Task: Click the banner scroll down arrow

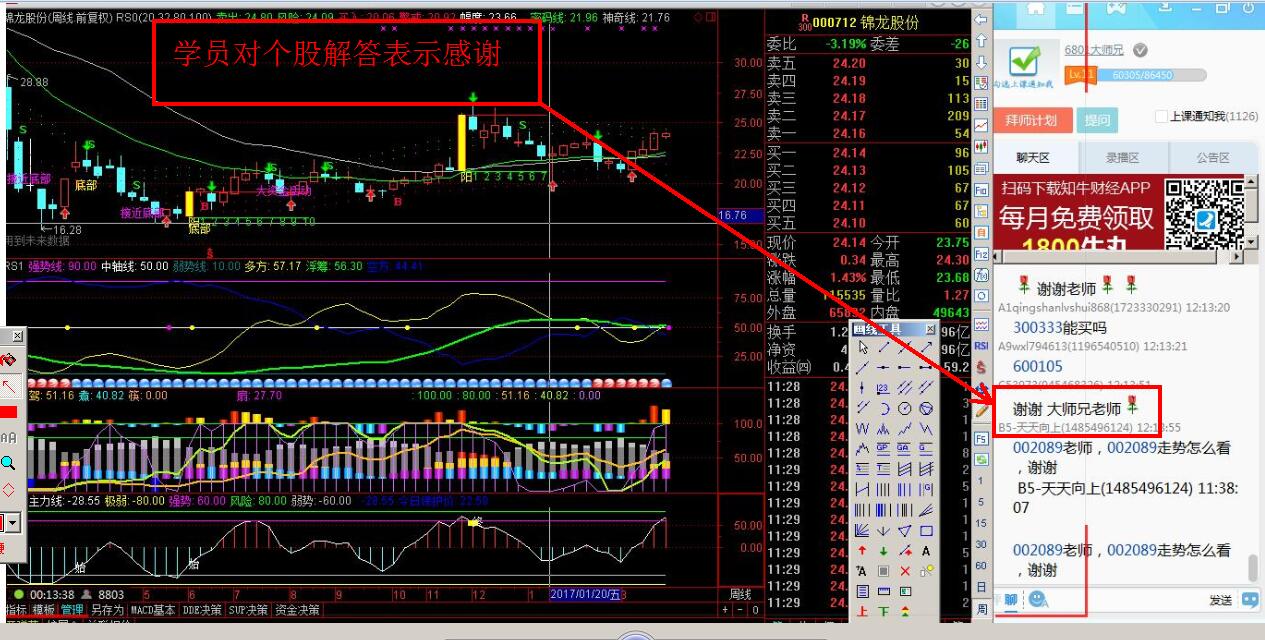Action: coord(1249,242)
